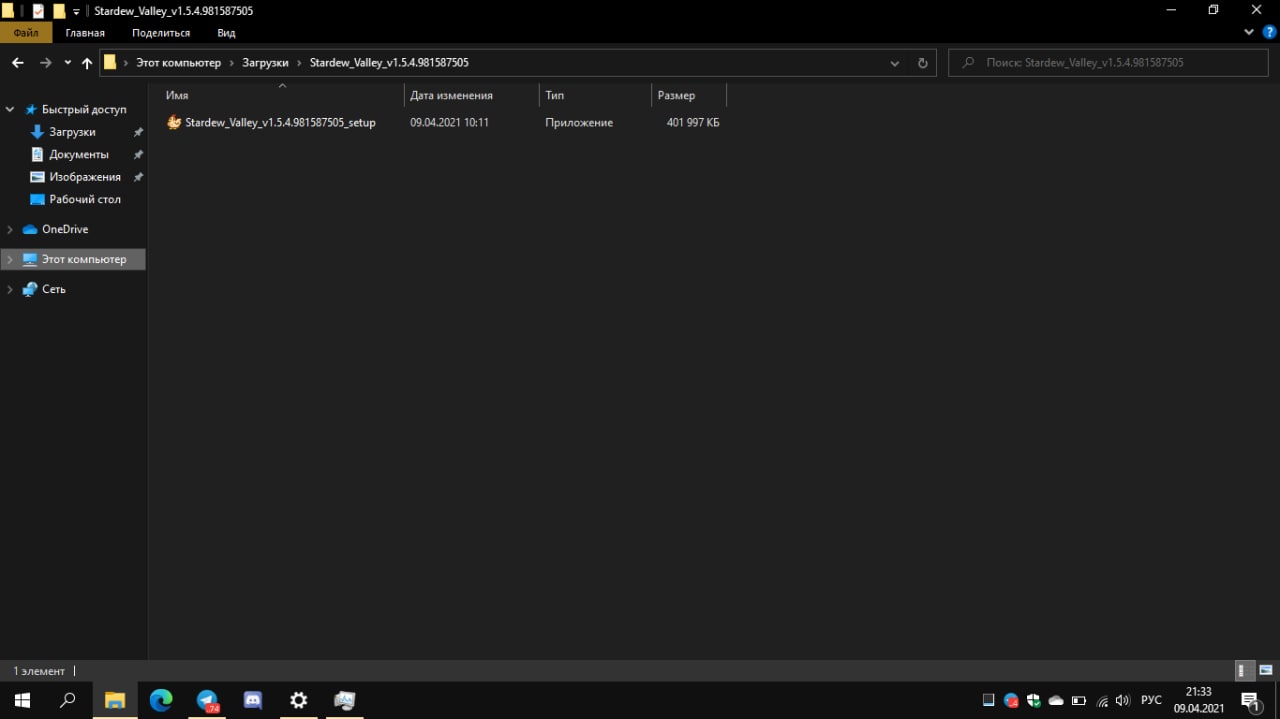Check the battery status icon
Image resolution: width=1280 pixels, height=719 pixels.
pos(1079,701)
